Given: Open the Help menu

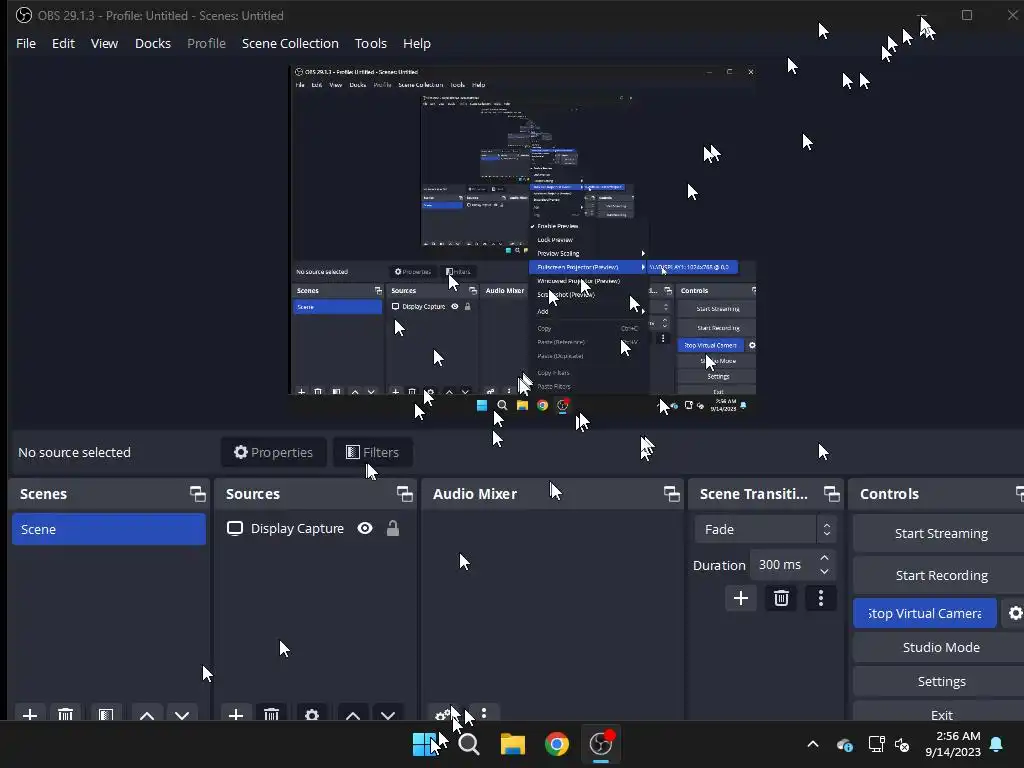Looking at the screenshot, I should click(417, 43).
